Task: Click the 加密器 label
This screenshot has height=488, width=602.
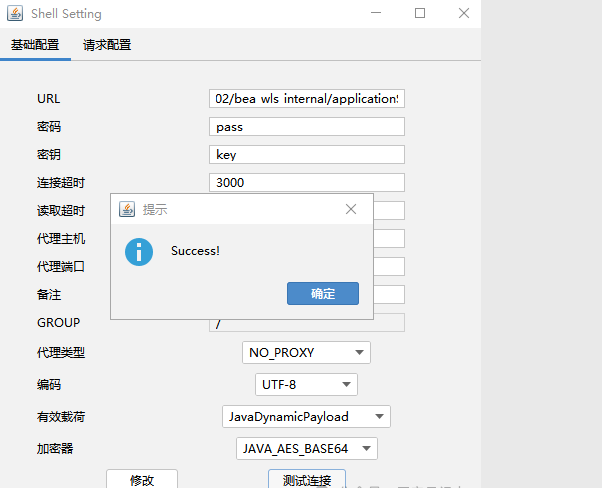Action: pos(55,448)
